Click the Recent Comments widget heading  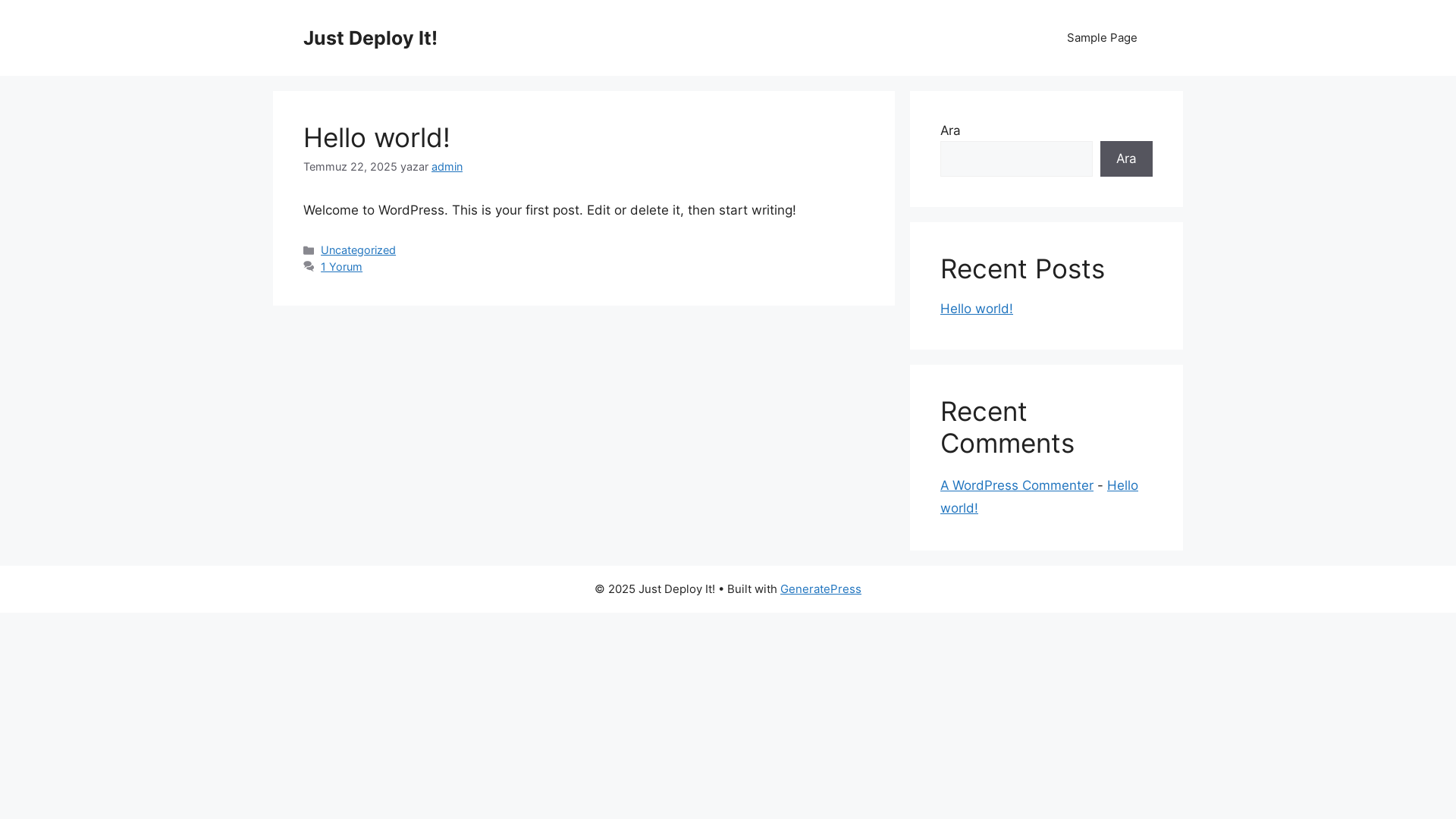(x=1007, y=428)
